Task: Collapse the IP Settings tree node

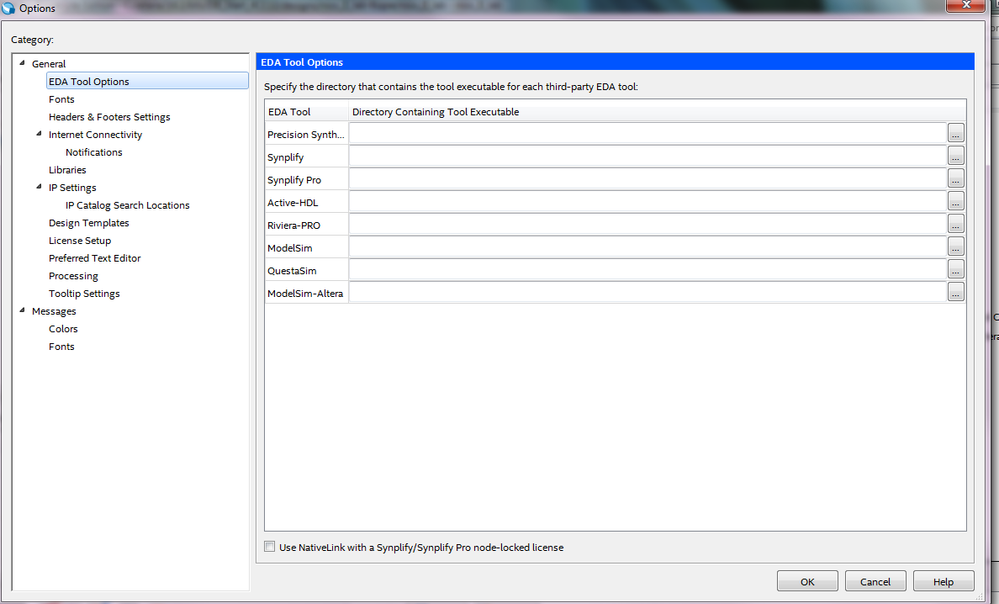Action: tap(39, 187)
